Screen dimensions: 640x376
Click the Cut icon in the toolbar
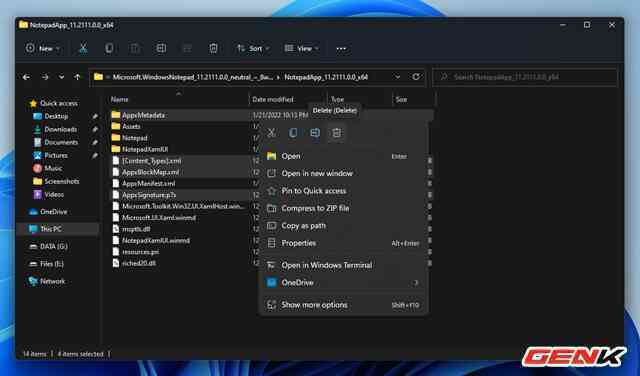pos(83,49)
